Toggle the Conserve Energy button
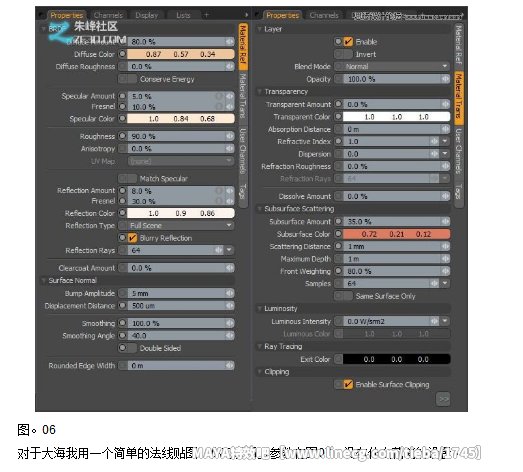Viewport: 523px width, 472px height. (x=128, y=79)
